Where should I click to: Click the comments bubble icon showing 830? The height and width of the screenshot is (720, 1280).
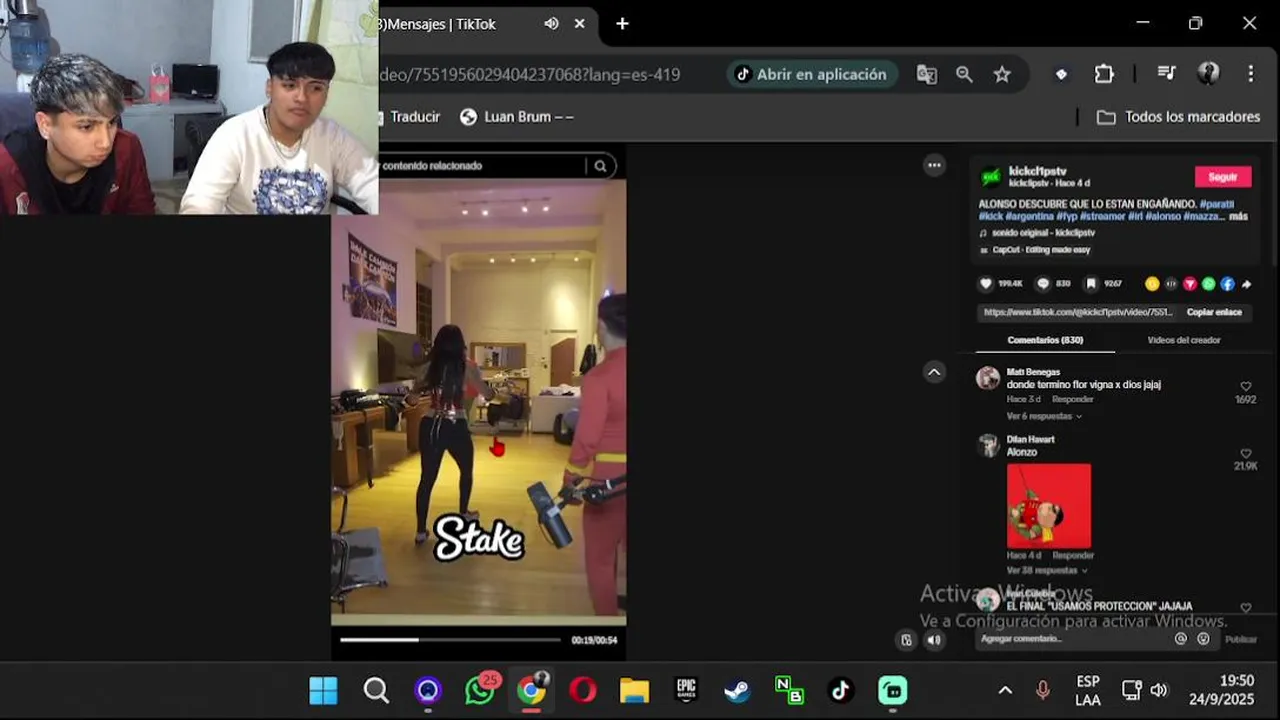pyautogui.click(x=1043, y=284)
